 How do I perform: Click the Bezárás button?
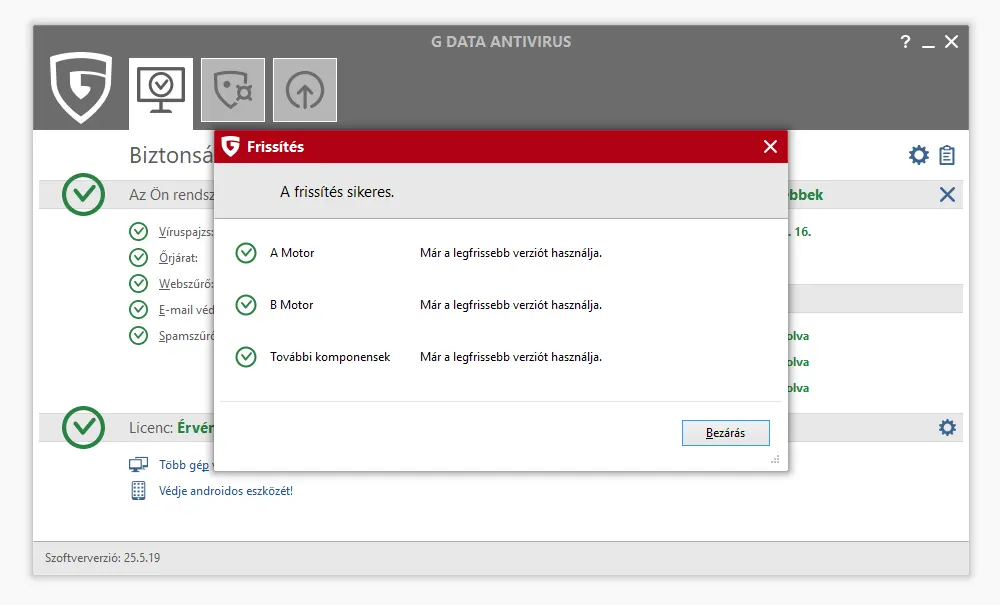[725, 433]
